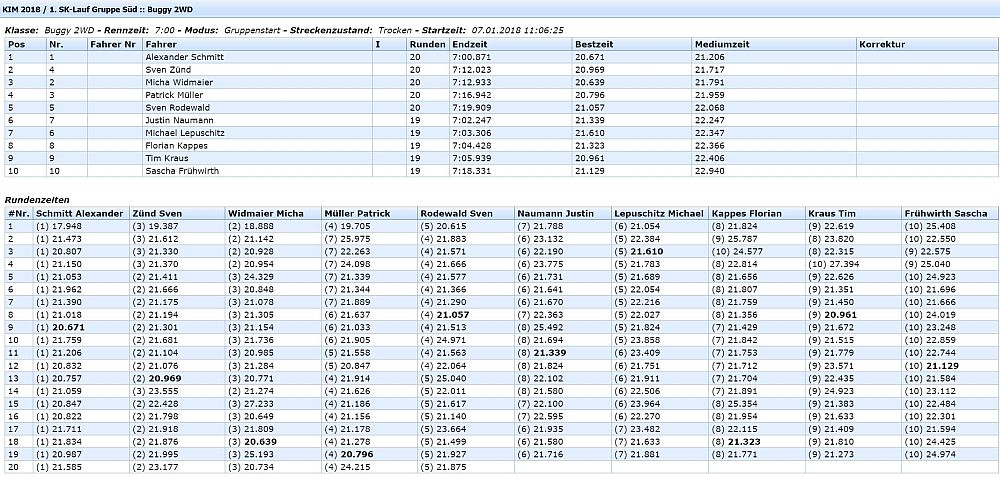The height and width of the screenshot is (477, 1000).
Task: Select Alexander Schmitt in the results table
Action: pos(184,58)
